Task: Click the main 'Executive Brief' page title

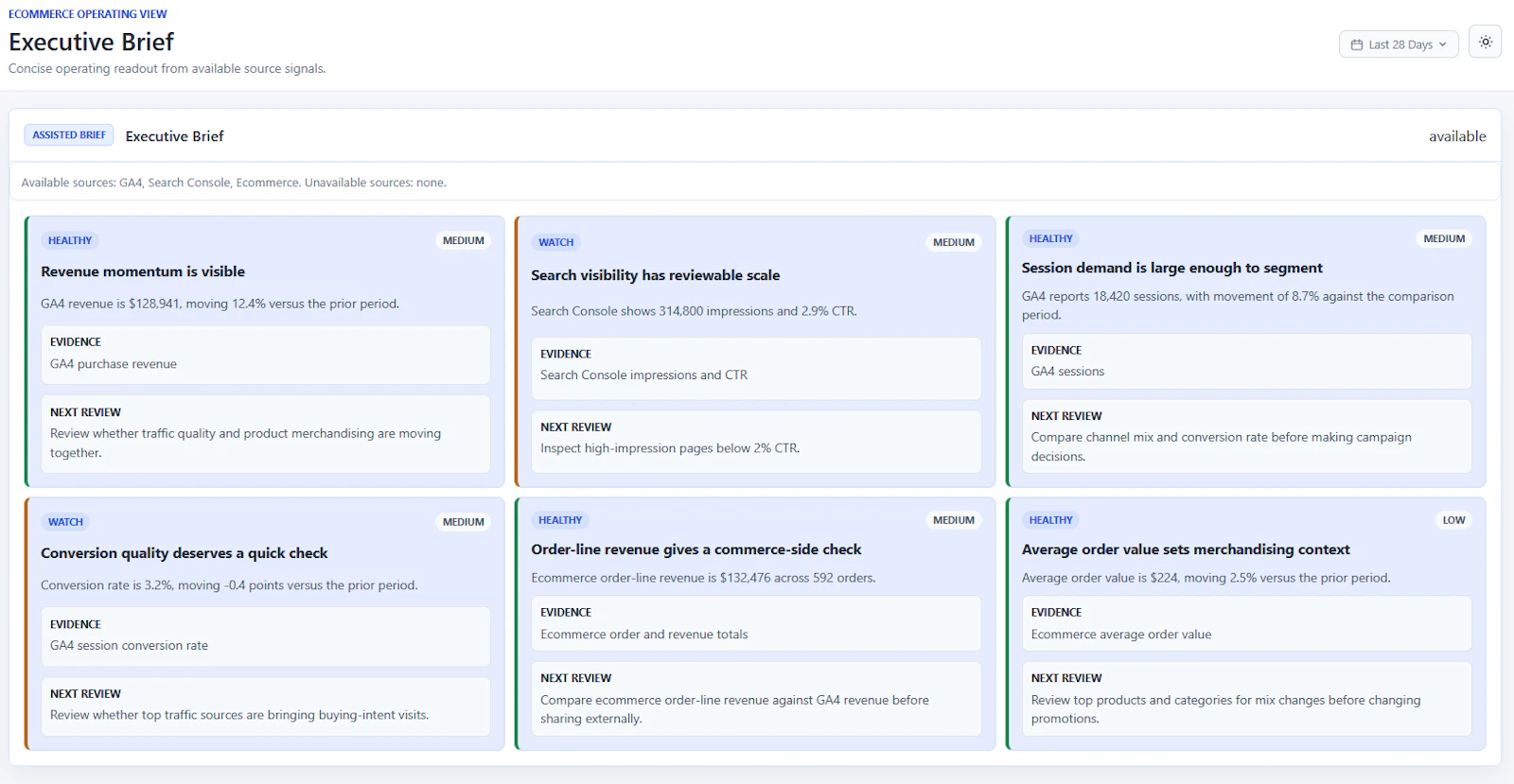Action: (92, 43)
